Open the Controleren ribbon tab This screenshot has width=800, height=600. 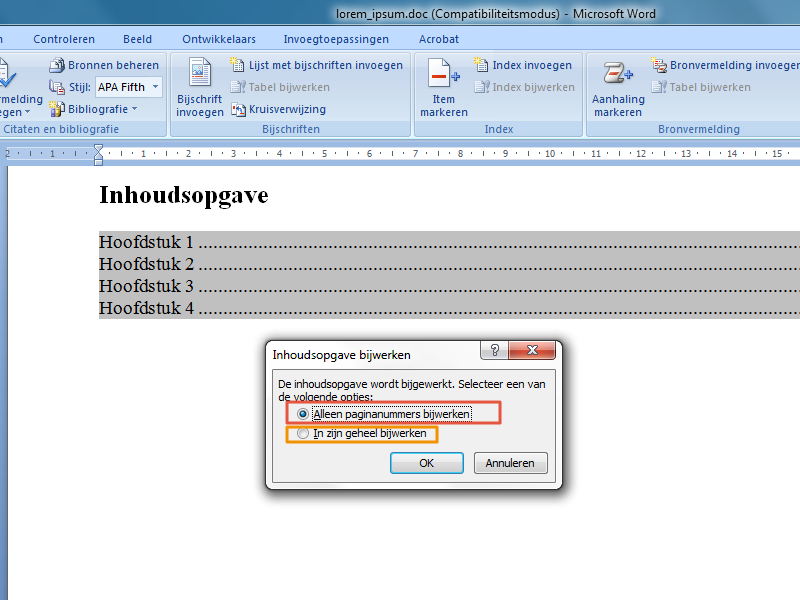click(x=64, y=39)
